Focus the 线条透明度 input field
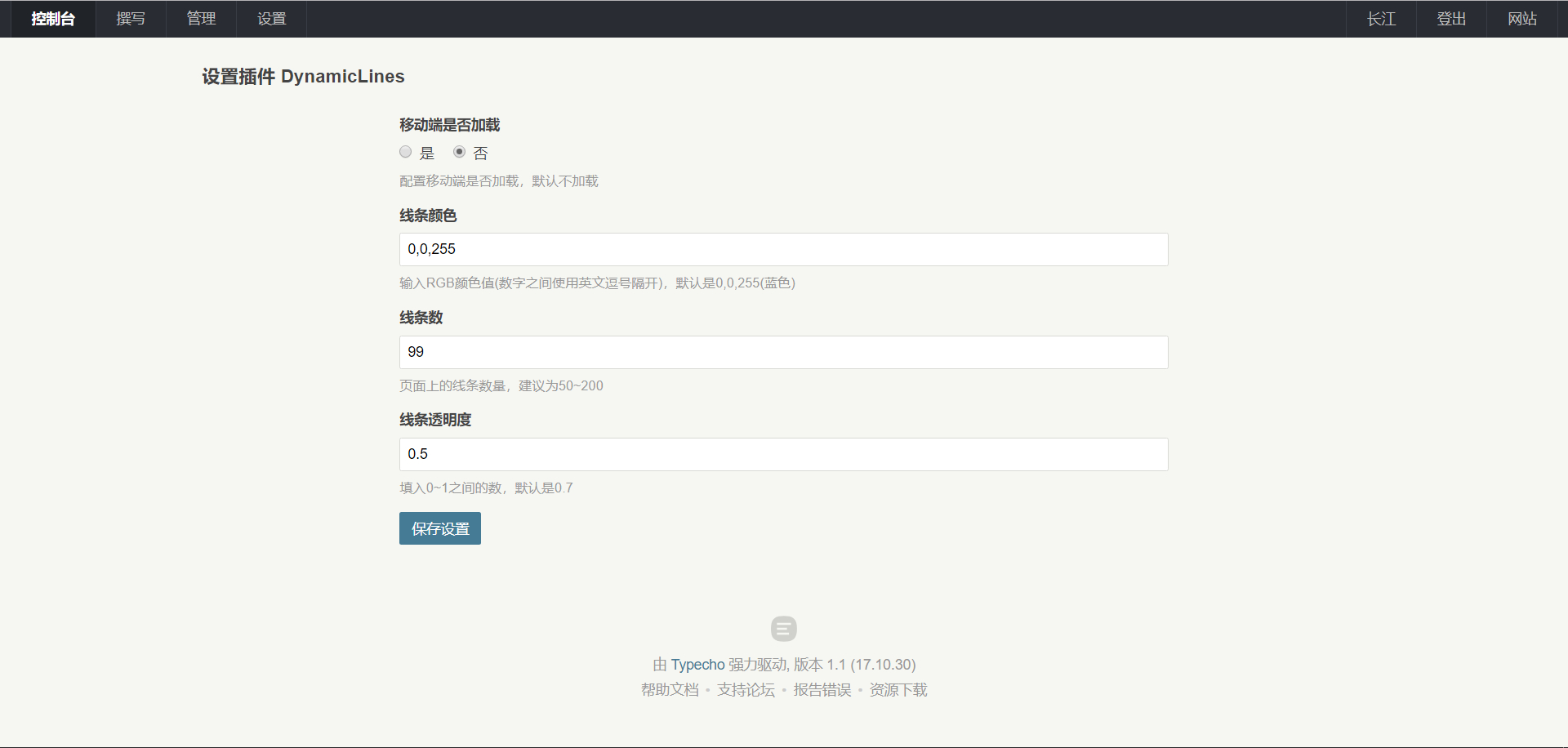The width and height of the screenshot is (1568, 748). [x=783, y=454]
